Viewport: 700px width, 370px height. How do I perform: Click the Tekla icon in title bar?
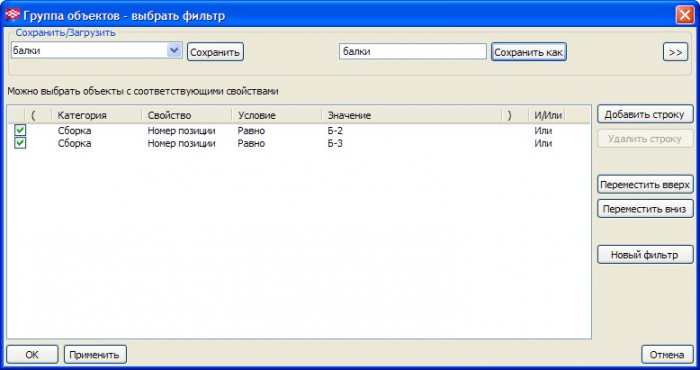[x=12, y=16]
